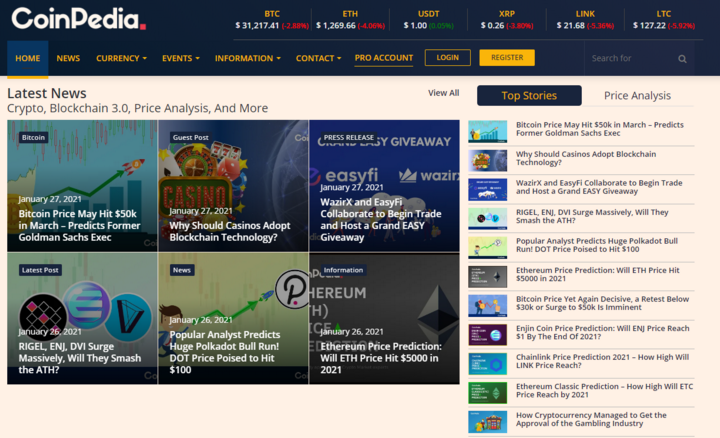Click thumbnail beside Bitcoin Price Yet Again Decisive
This screenshot has width=720, height=438.
pyautogui.click(x=488, y=306)
